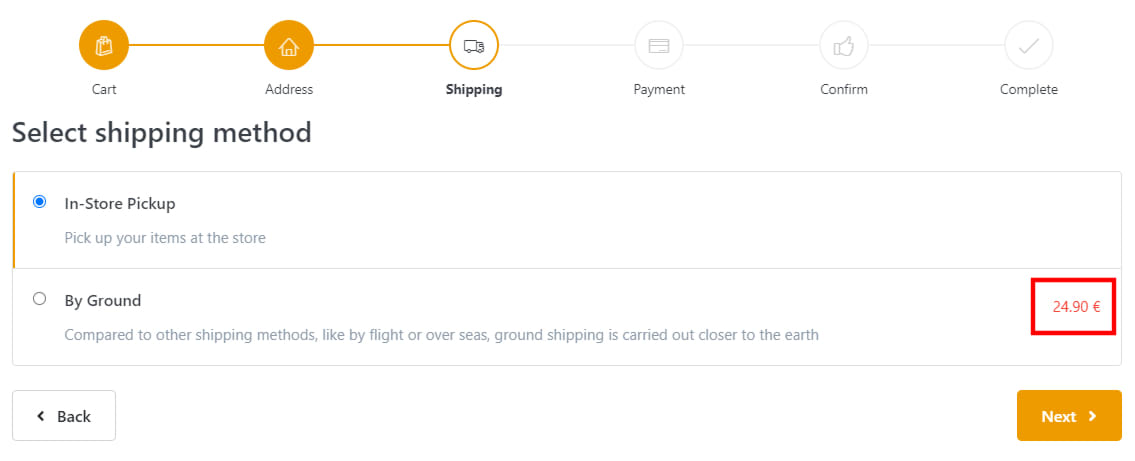Viewport: 1135px width, 461px height.
Task: Select the By Ground radio button
Action: tap(39, 298)
